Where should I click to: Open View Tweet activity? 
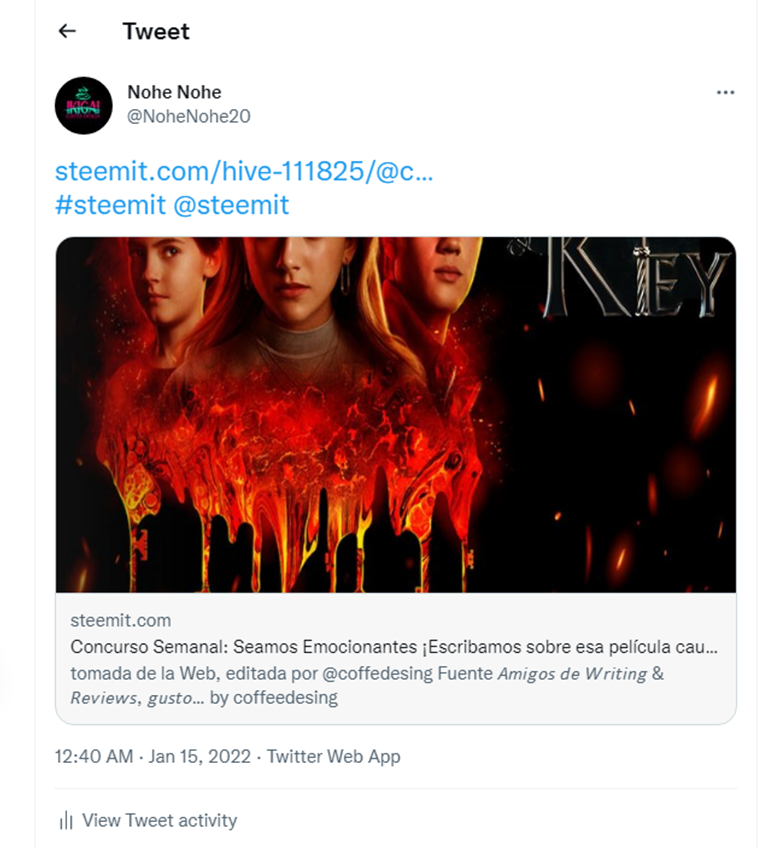(160, 820)
